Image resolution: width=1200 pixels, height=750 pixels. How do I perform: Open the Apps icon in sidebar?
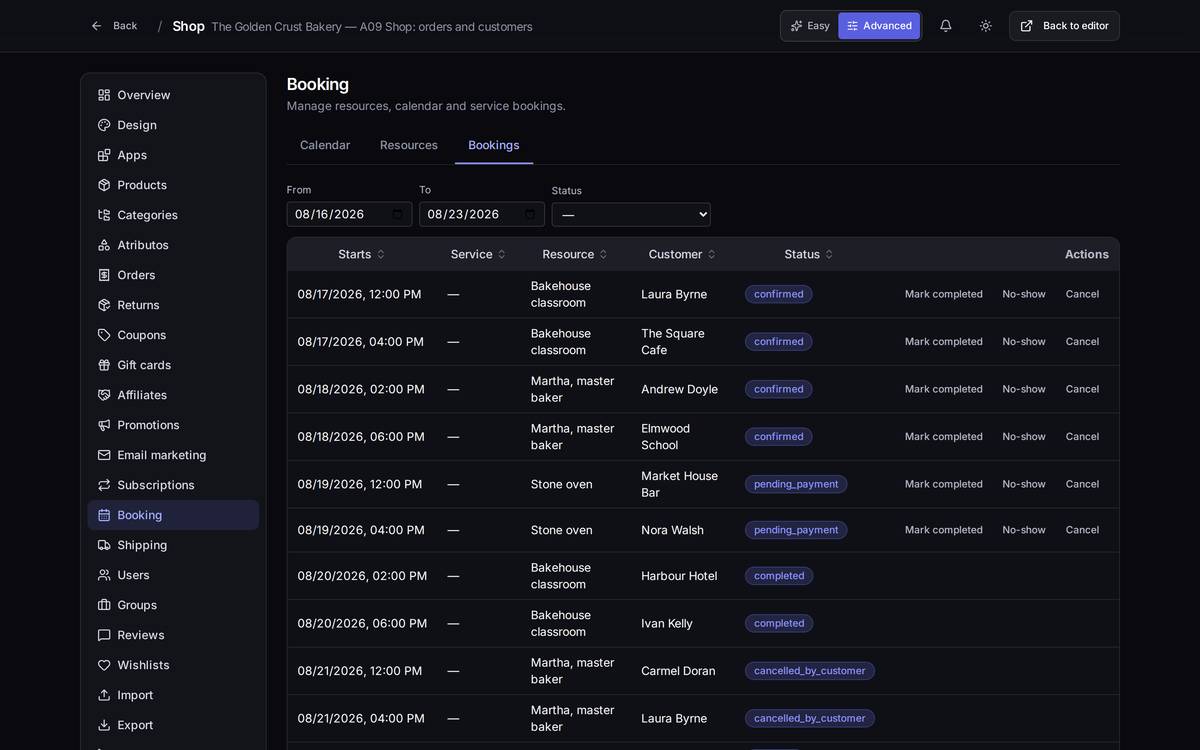[x=104, y=155]
